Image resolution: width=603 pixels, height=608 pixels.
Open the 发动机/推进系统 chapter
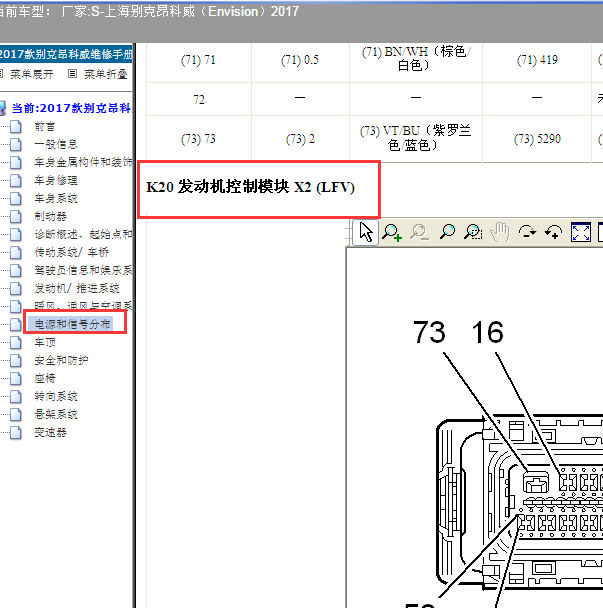click(x=77, y=288)
